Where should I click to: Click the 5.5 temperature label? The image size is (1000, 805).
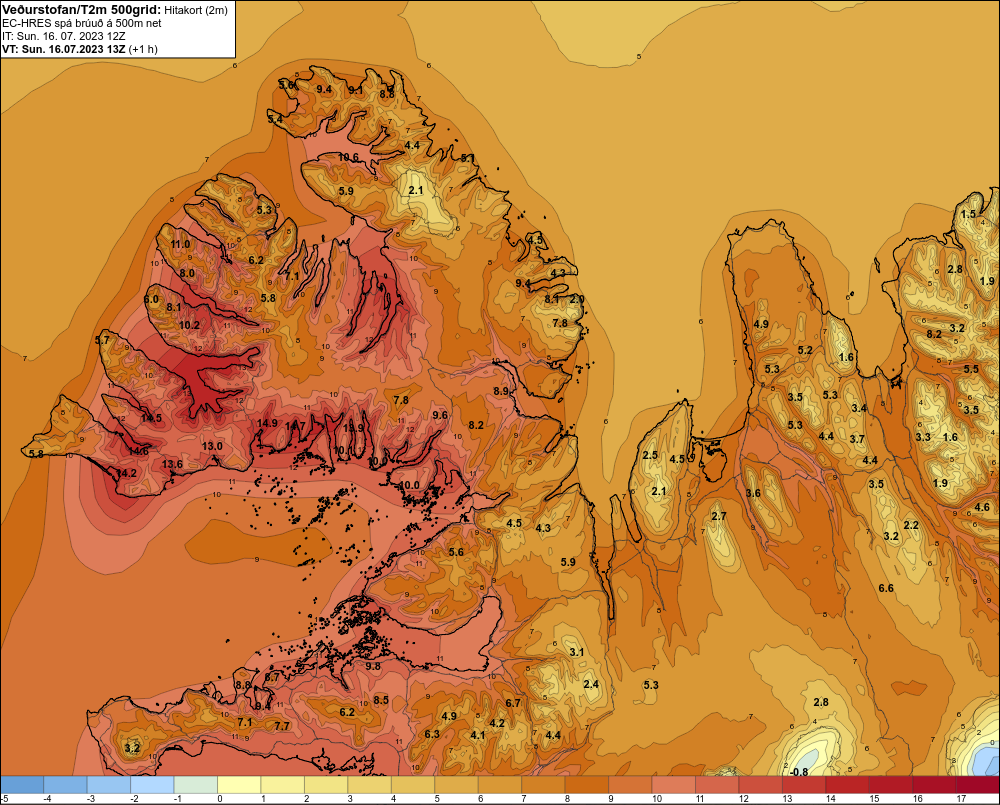click(x=971, y=369)
